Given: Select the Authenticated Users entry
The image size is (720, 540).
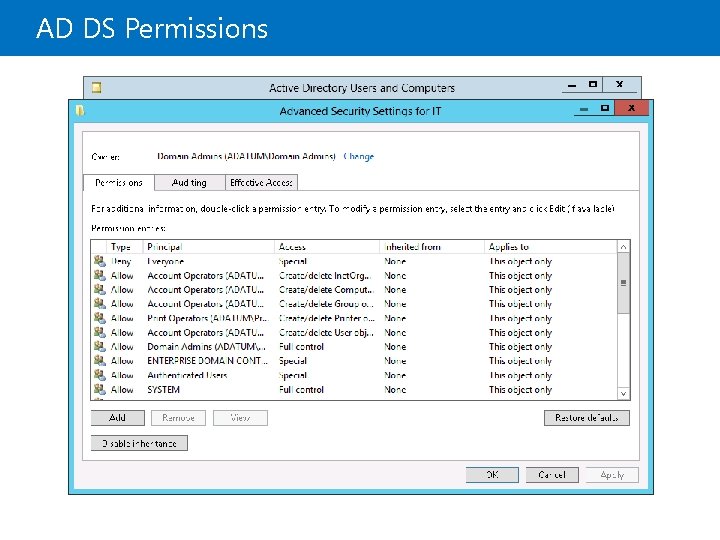Looking at the screenshot, I should (187, 375).
